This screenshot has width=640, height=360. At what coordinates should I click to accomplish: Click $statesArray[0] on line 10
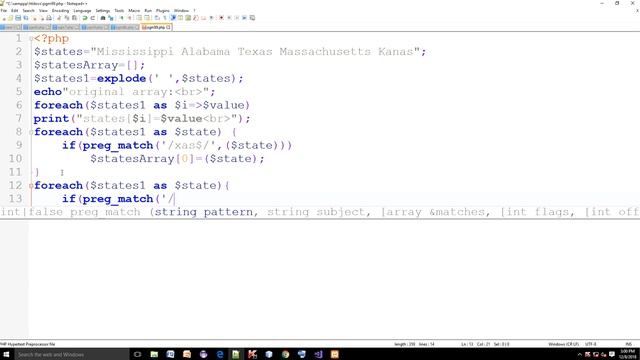(x=142, y=159)
